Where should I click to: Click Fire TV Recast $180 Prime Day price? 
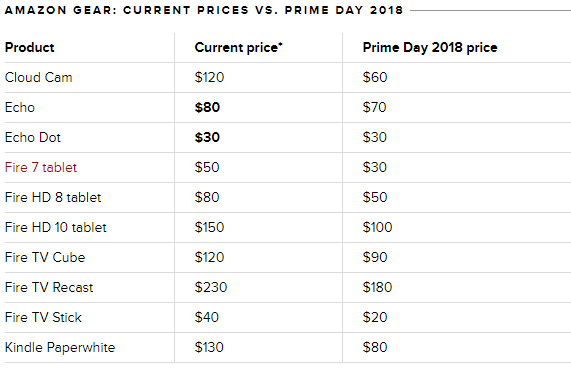[377, 287]
